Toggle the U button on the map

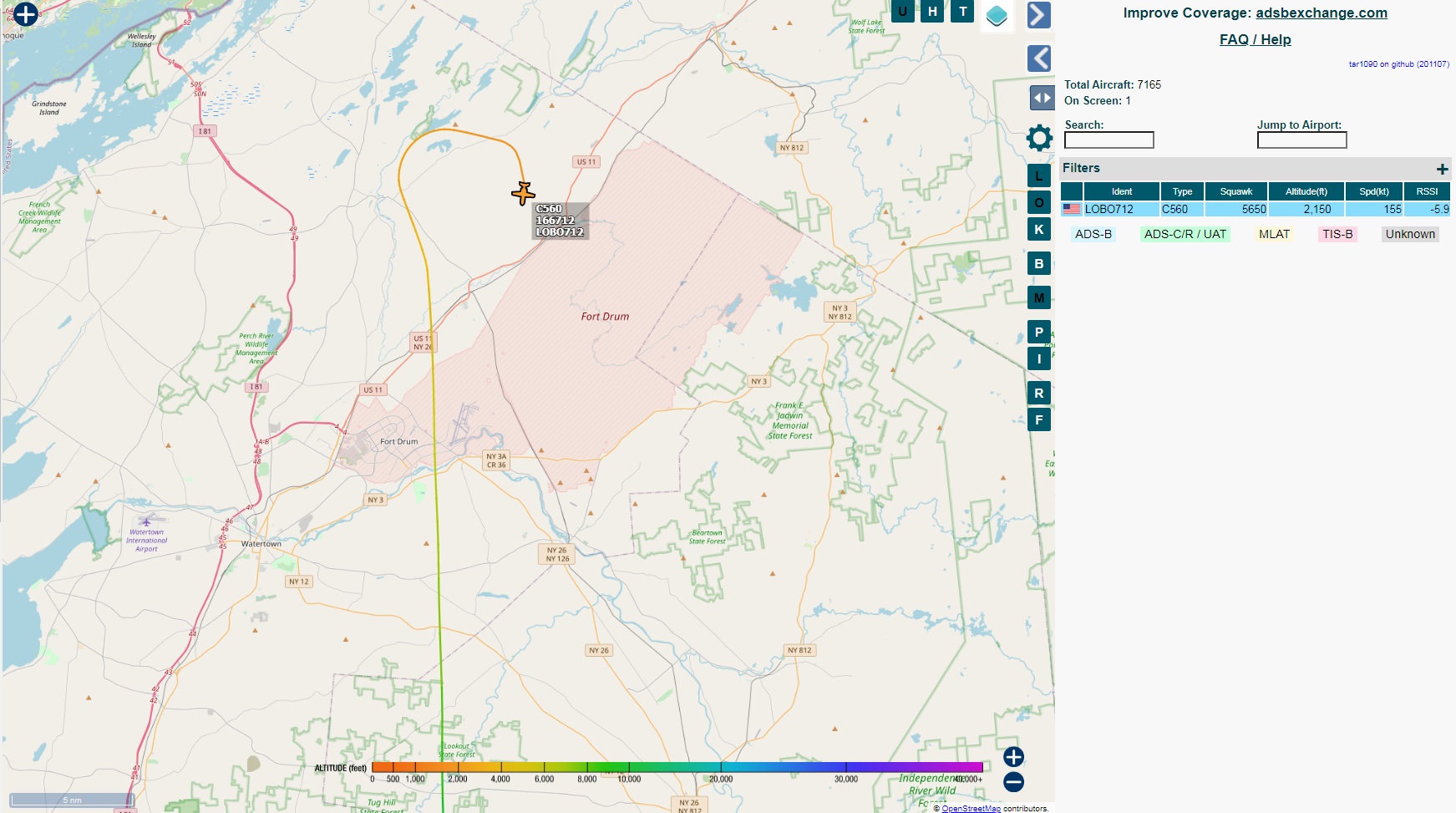pyautogui.click(x=902, y=11)
